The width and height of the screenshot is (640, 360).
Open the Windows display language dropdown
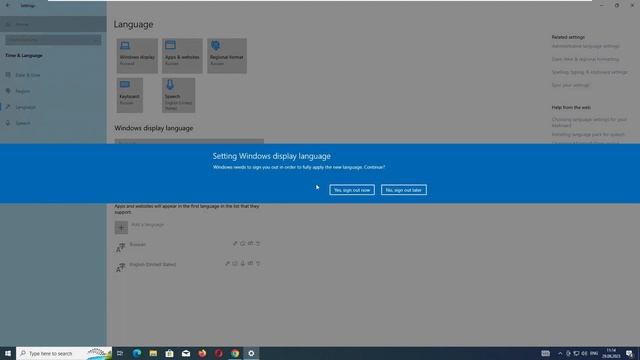pyautogui.click(x=189, y=141)
